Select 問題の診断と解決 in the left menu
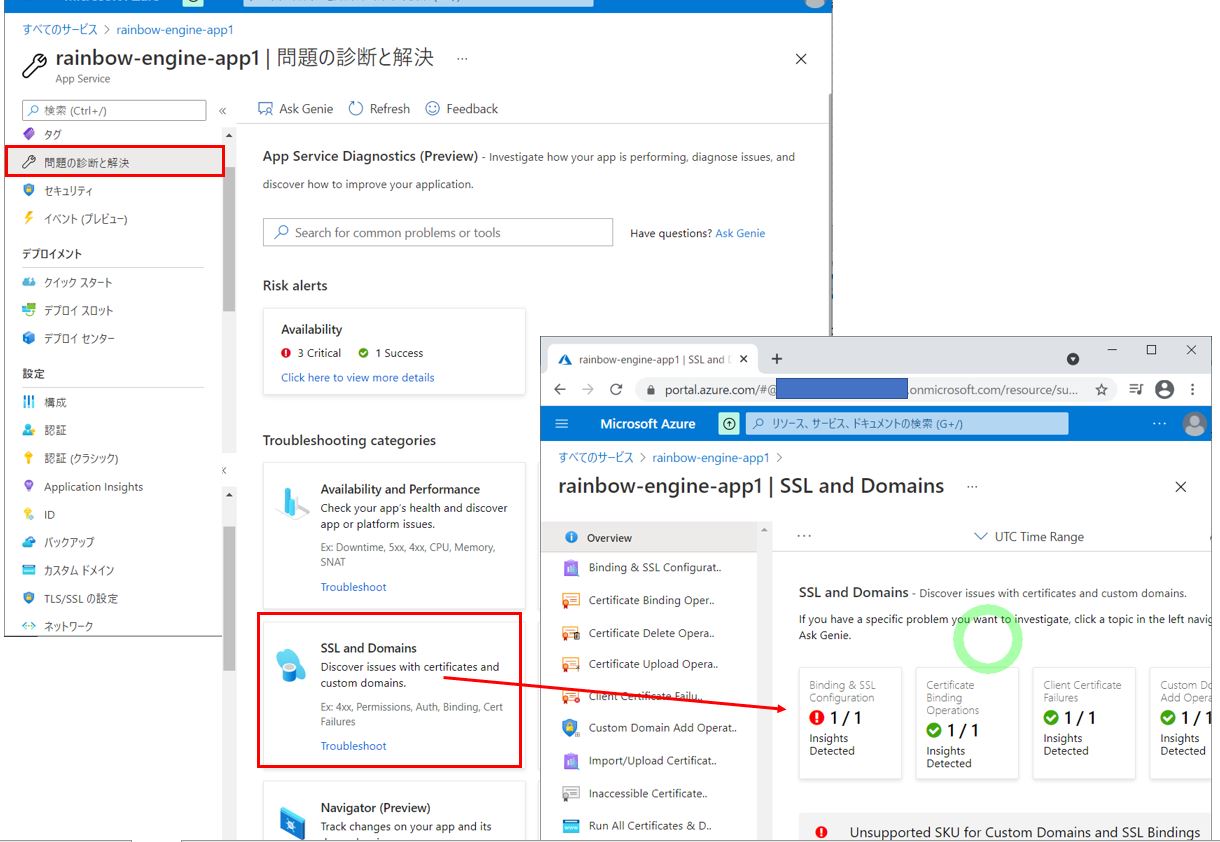 click(x=114, y=162)
